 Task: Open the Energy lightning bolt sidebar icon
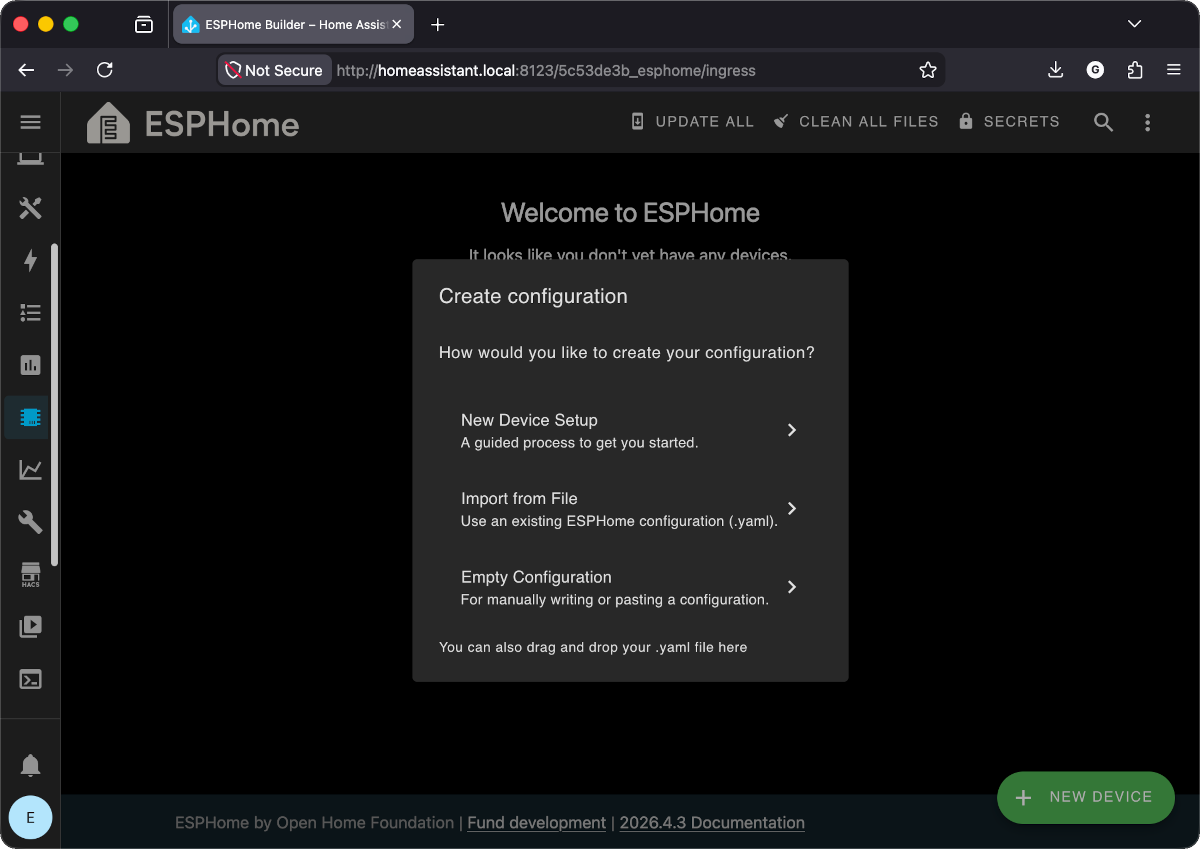30,261
